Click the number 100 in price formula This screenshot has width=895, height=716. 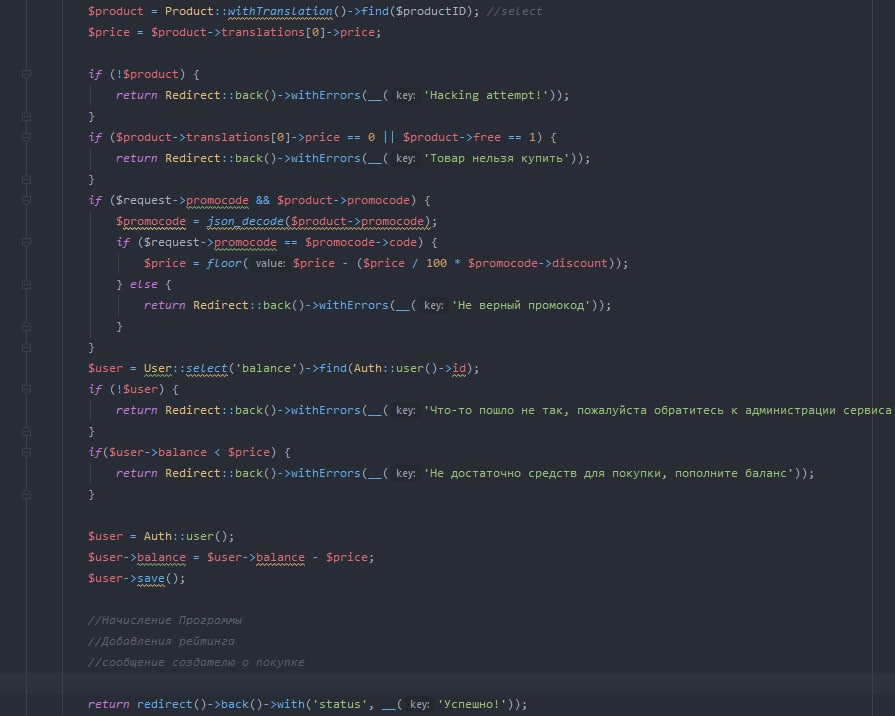437,263
